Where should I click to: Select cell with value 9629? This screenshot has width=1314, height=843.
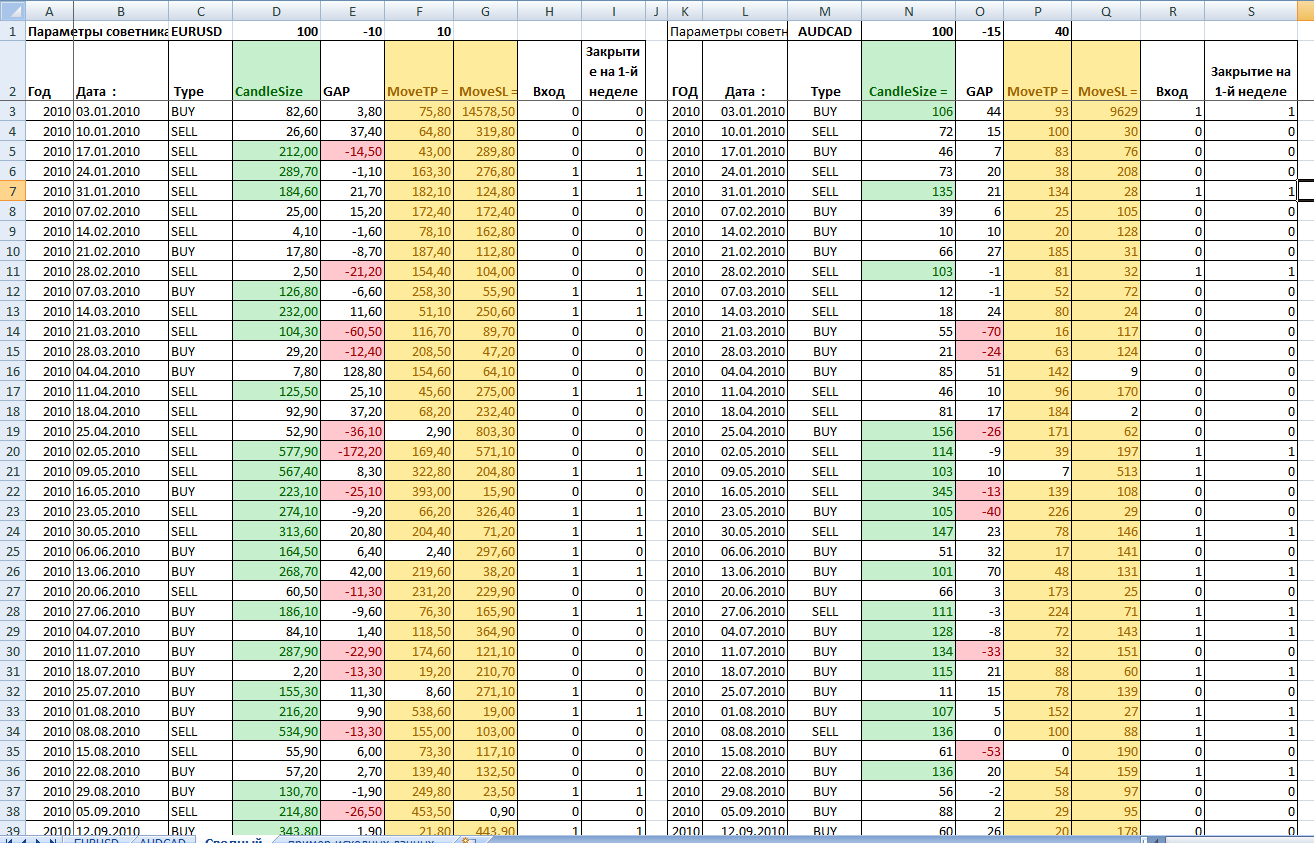[1106, 111]
